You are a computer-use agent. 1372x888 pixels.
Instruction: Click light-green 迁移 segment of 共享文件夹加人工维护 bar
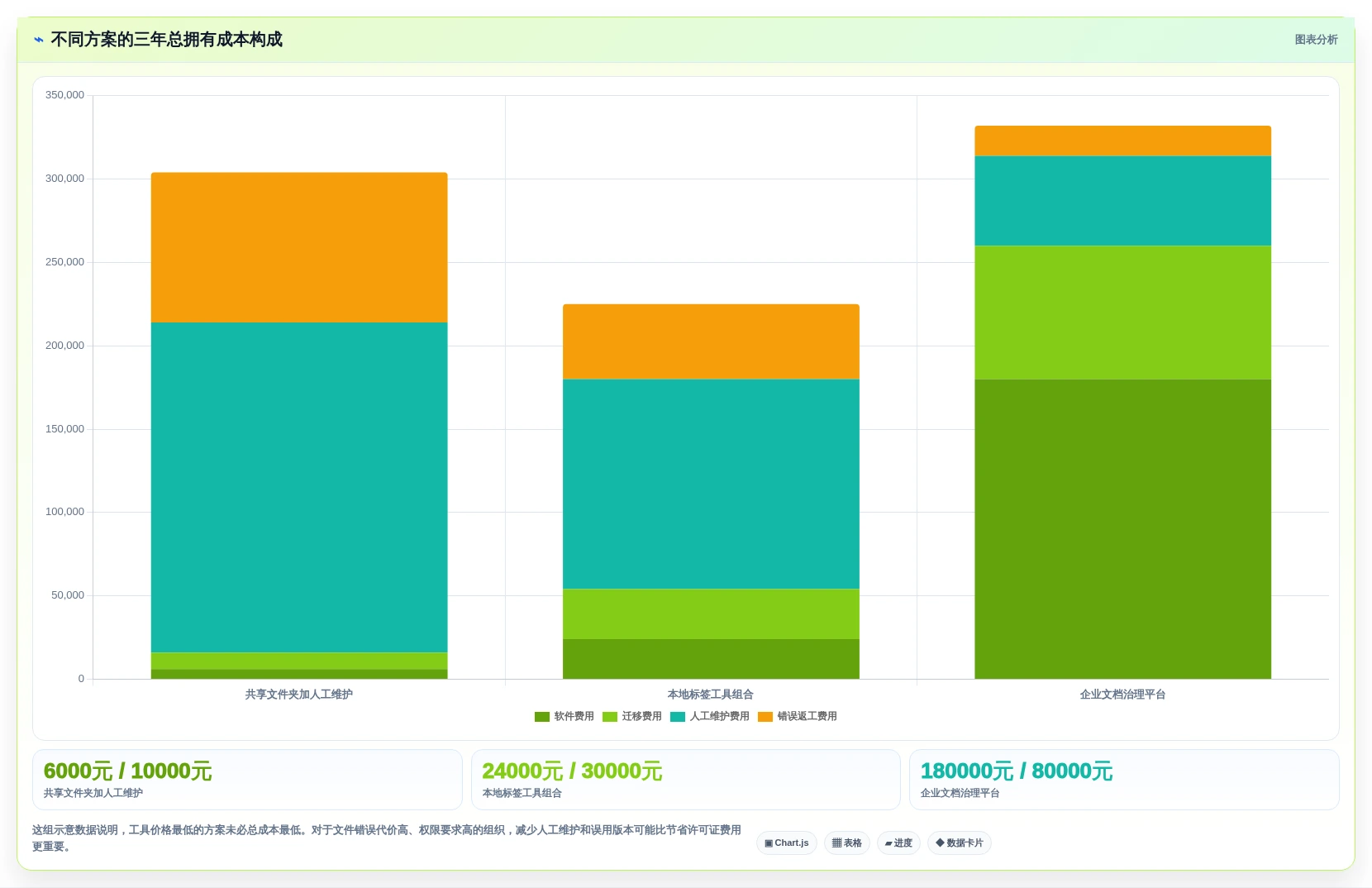299,661
